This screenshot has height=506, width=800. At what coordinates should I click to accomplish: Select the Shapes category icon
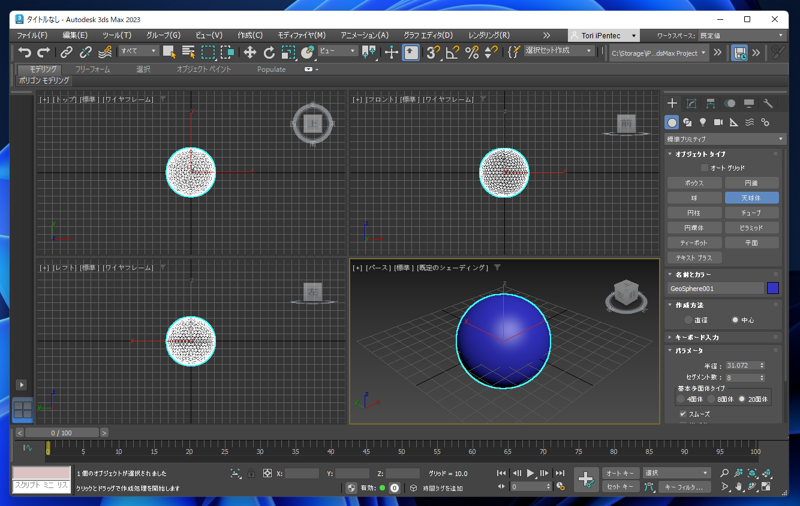[x=687, y=122]
